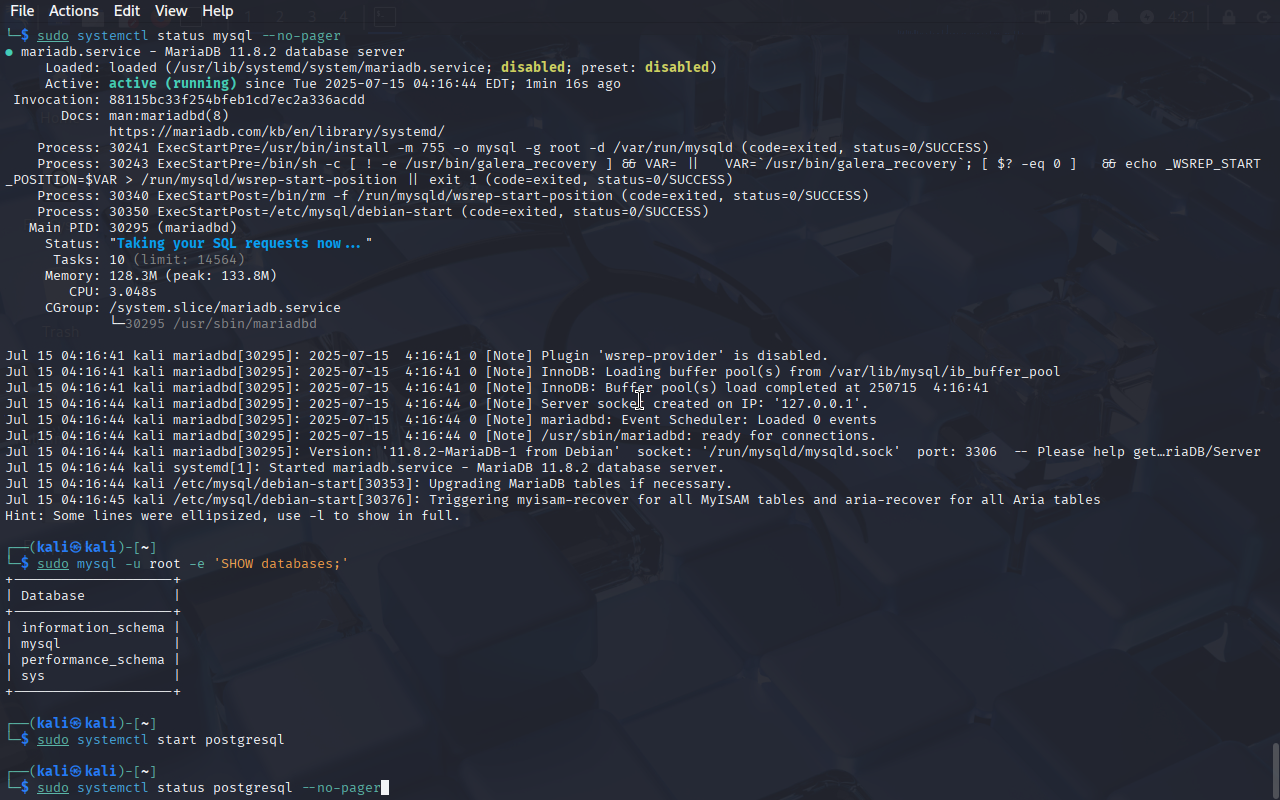Screen dimensions: 1280x800
Task: Open the File menu
Action: point(22,11)
